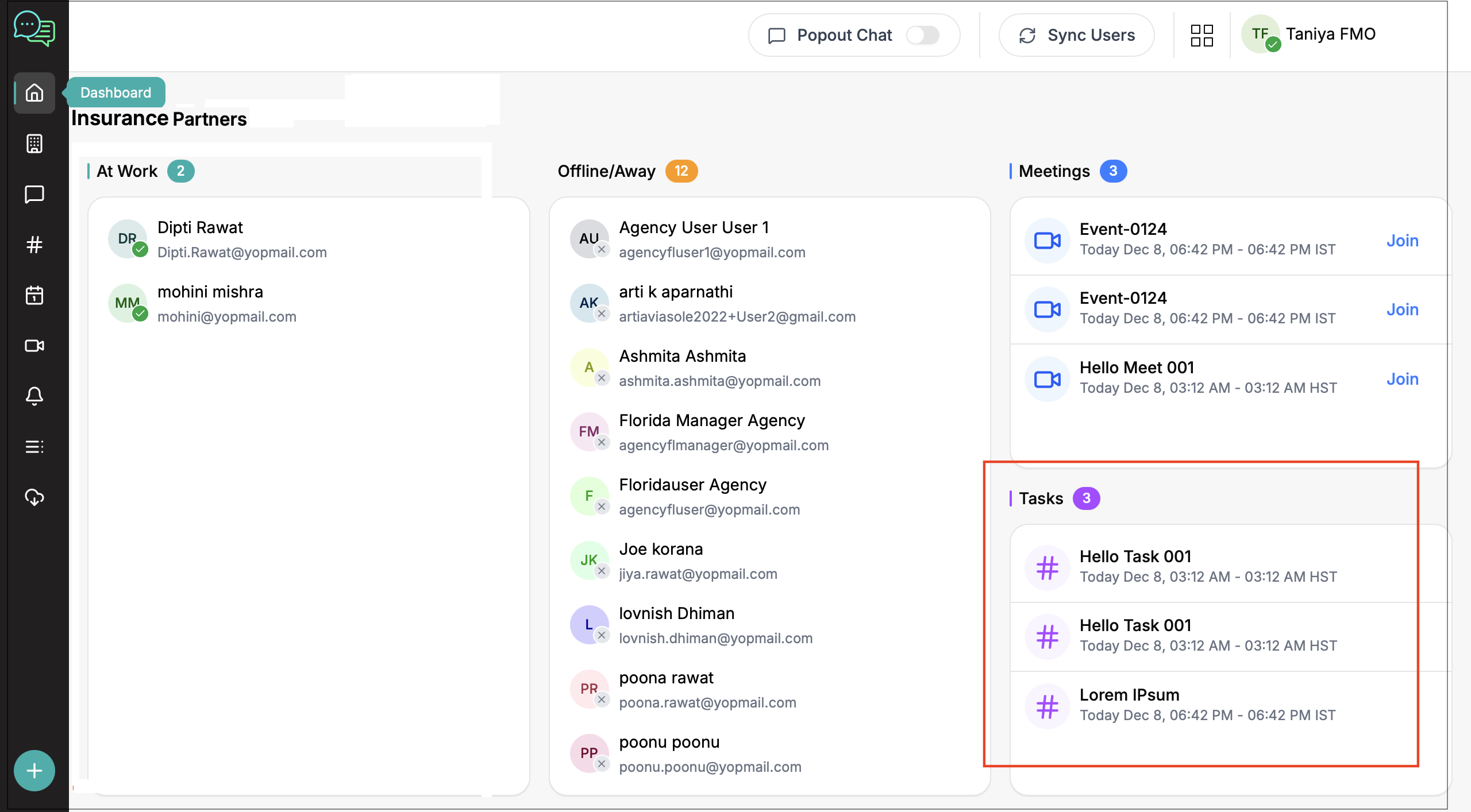The height and width of the screenshot is (812, 1471).
Task: Open notifications bell icon
Action: pos(34,396)
